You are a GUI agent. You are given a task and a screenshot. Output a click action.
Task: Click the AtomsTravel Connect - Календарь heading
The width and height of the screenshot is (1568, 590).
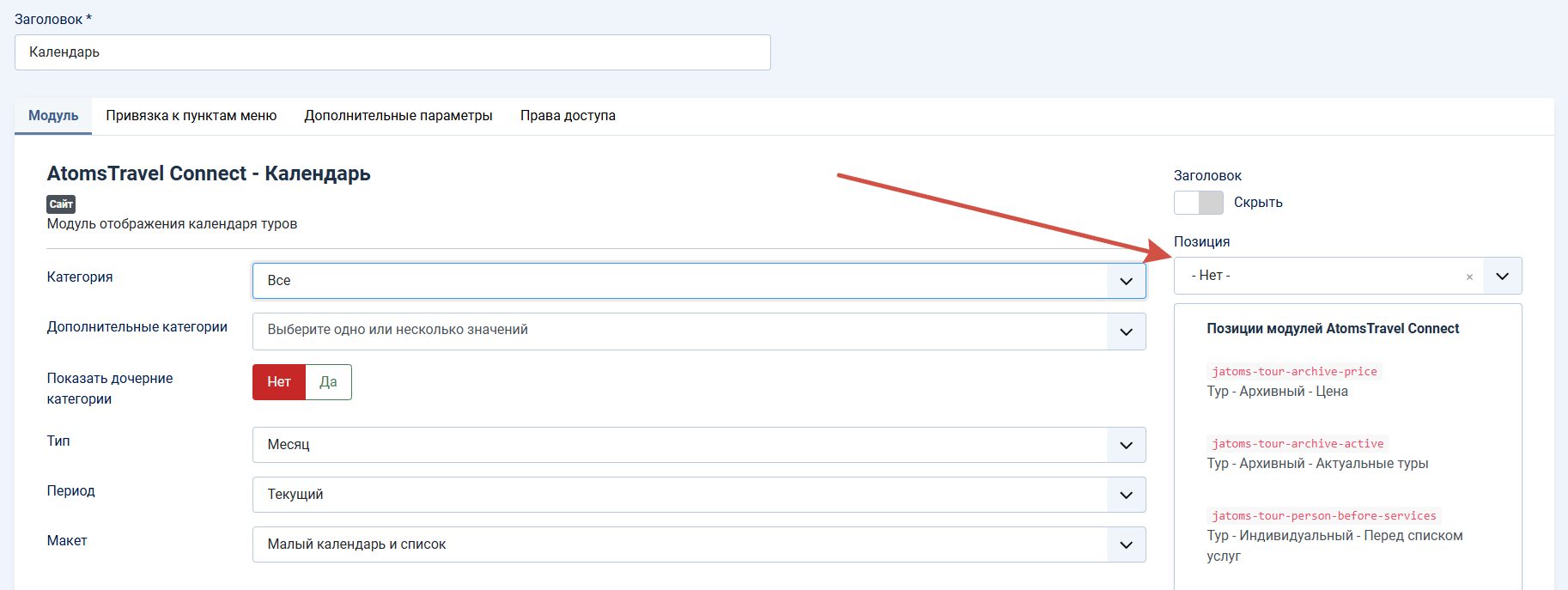[x=209, y=173]
